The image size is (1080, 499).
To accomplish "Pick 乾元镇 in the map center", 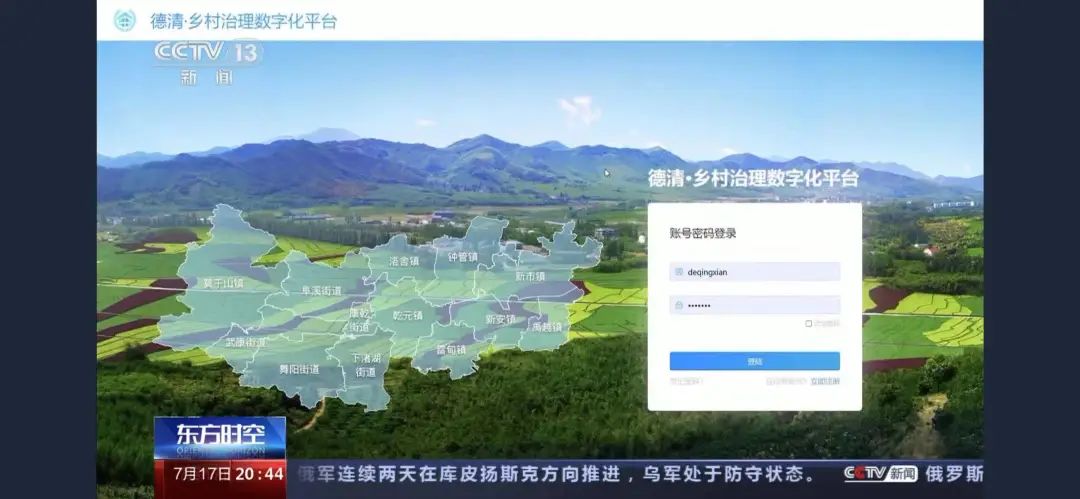I will pyautogui.click(x=407, y=315).
